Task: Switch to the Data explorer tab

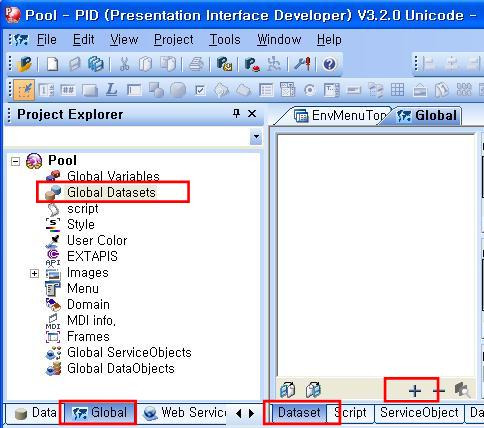Action: point(35,413)
